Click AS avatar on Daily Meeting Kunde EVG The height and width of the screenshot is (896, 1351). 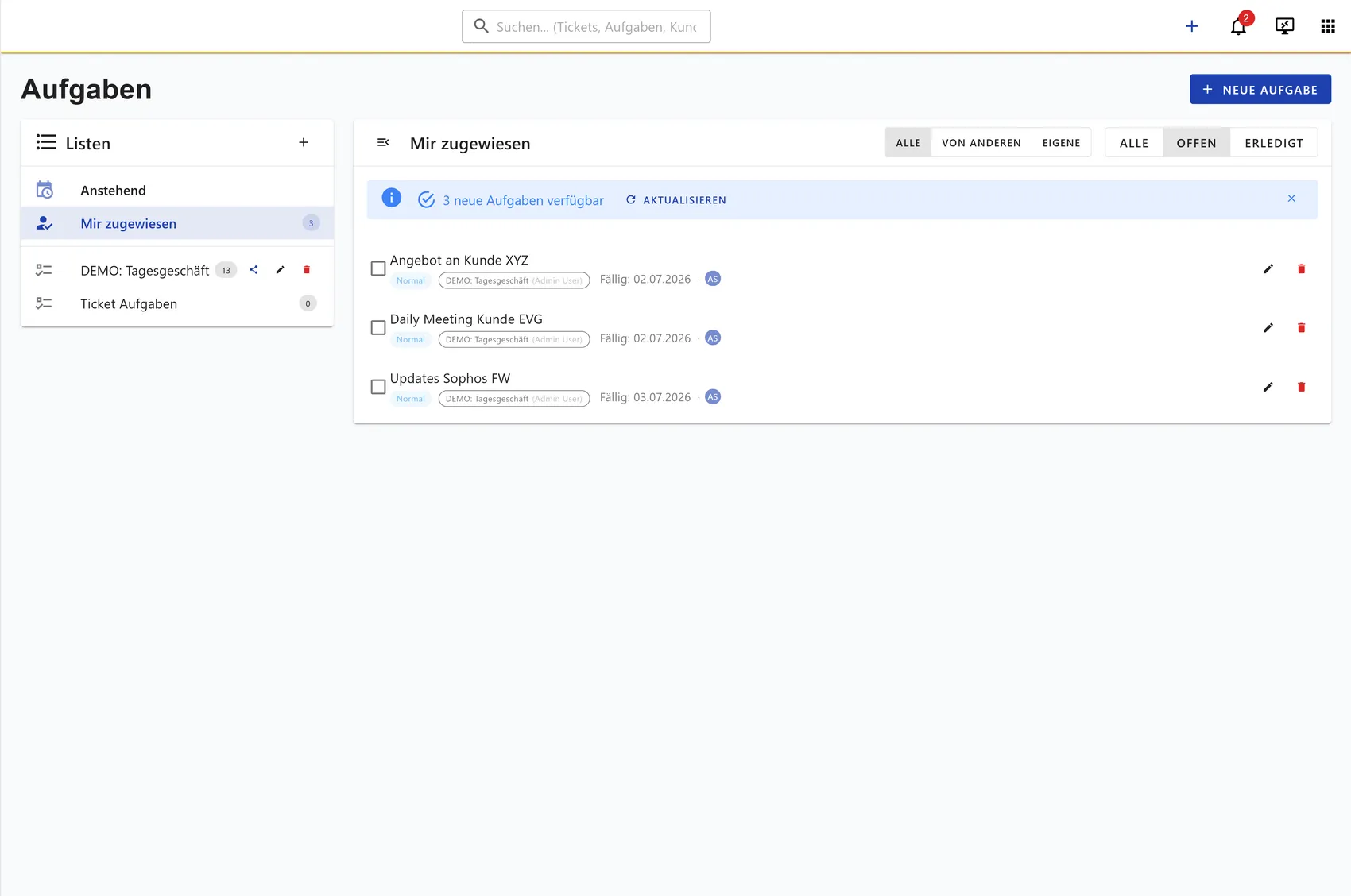tap(713, 338)
